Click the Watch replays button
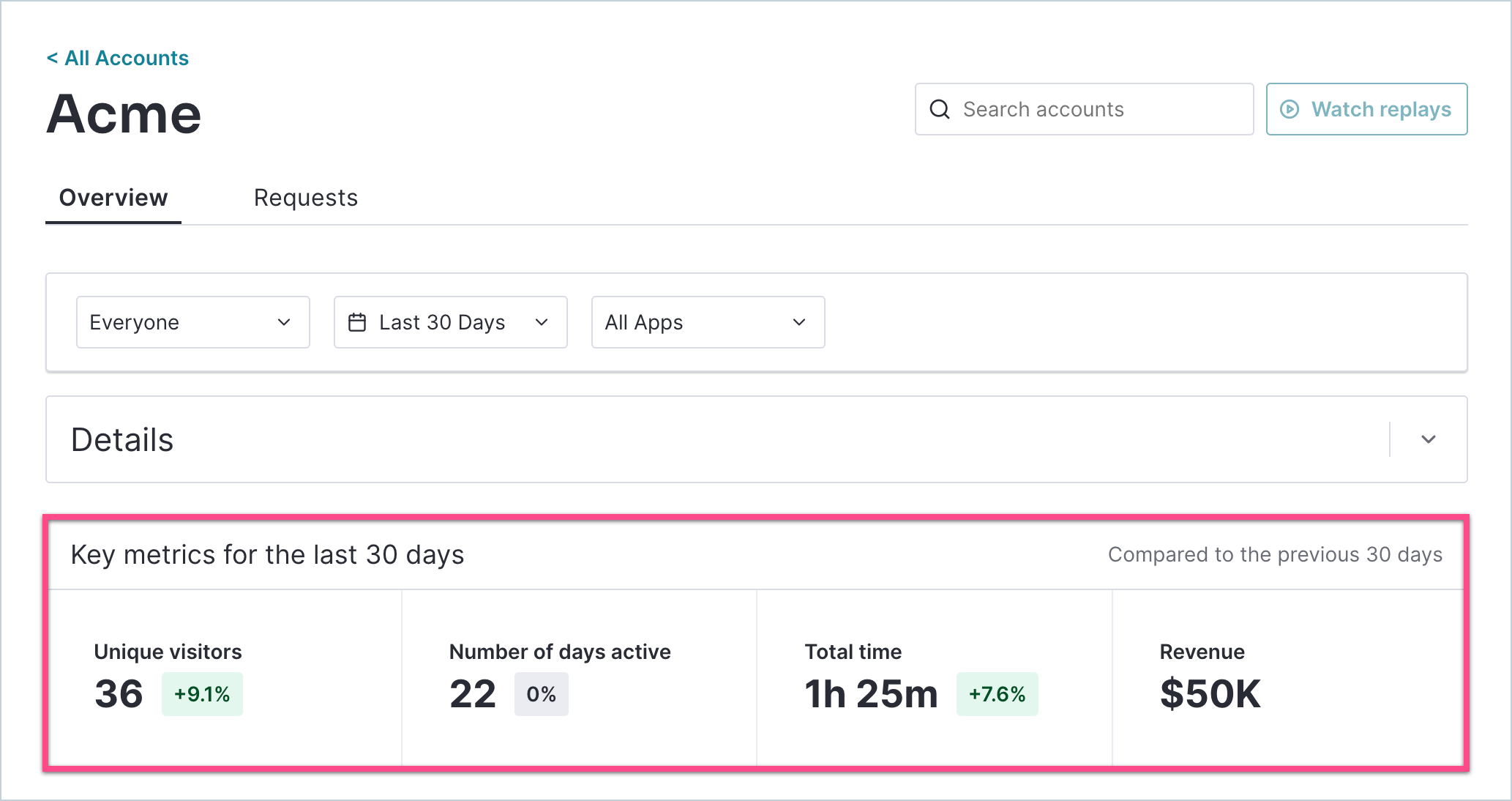1512x801 pixels. tap(1366, 109)
